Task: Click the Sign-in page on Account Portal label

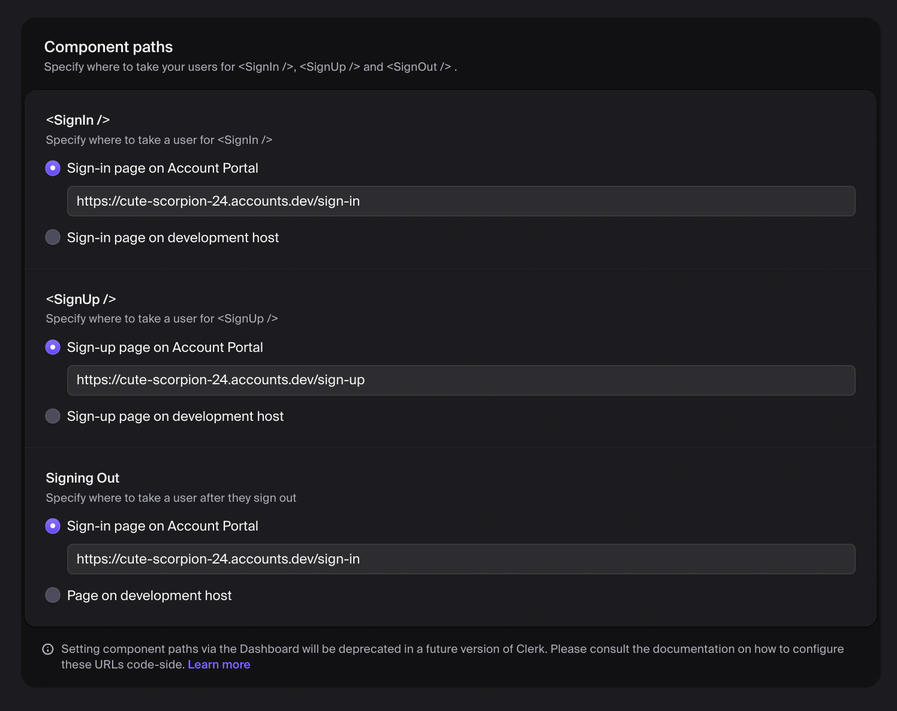Action: coord(162,167)
